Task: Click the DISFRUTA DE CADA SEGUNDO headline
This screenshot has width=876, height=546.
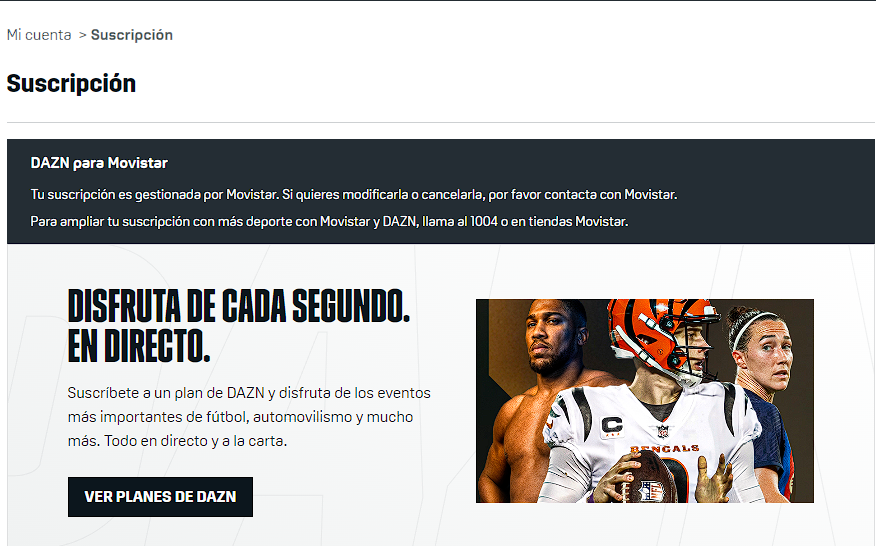Action: 239,306
